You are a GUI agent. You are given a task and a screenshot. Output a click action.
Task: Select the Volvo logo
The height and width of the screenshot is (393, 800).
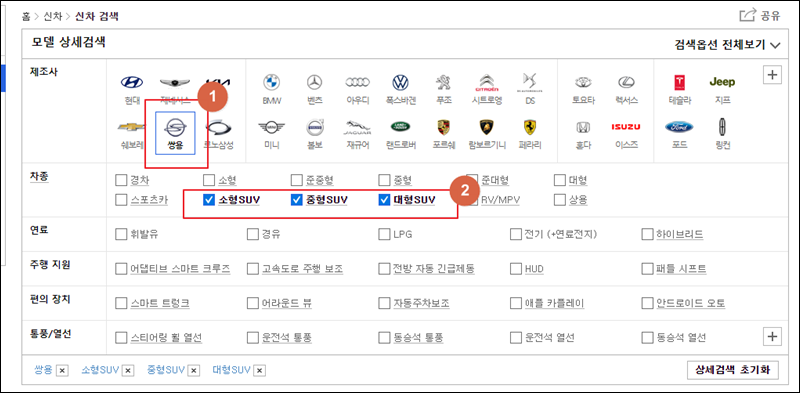click(315, 127)
